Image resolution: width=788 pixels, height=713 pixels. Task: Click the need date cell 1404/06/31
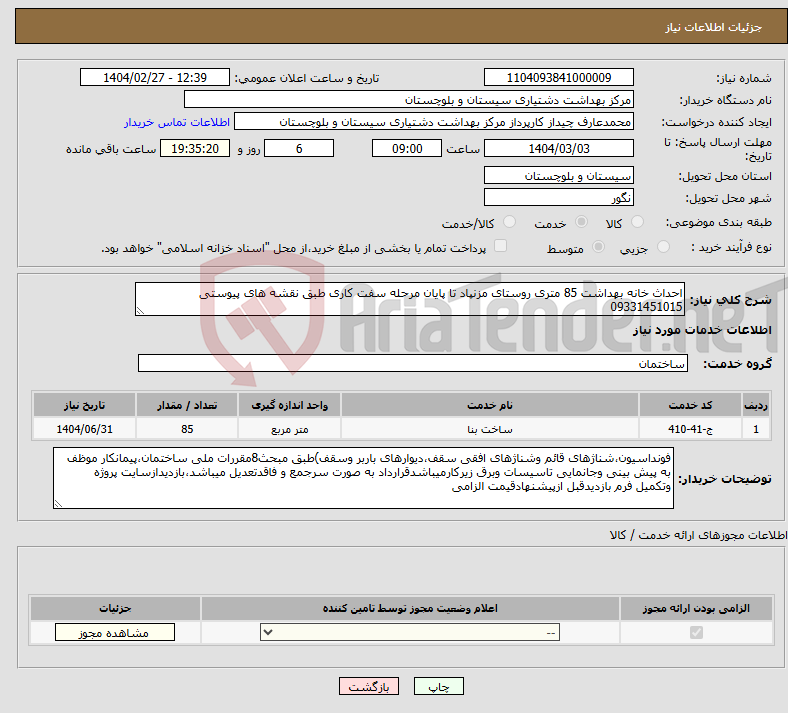coord(84,429)
